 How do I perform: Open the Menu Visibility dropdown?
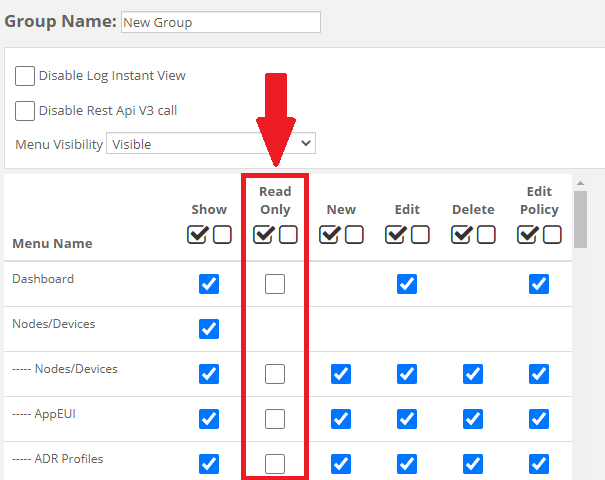coord(210,144)
